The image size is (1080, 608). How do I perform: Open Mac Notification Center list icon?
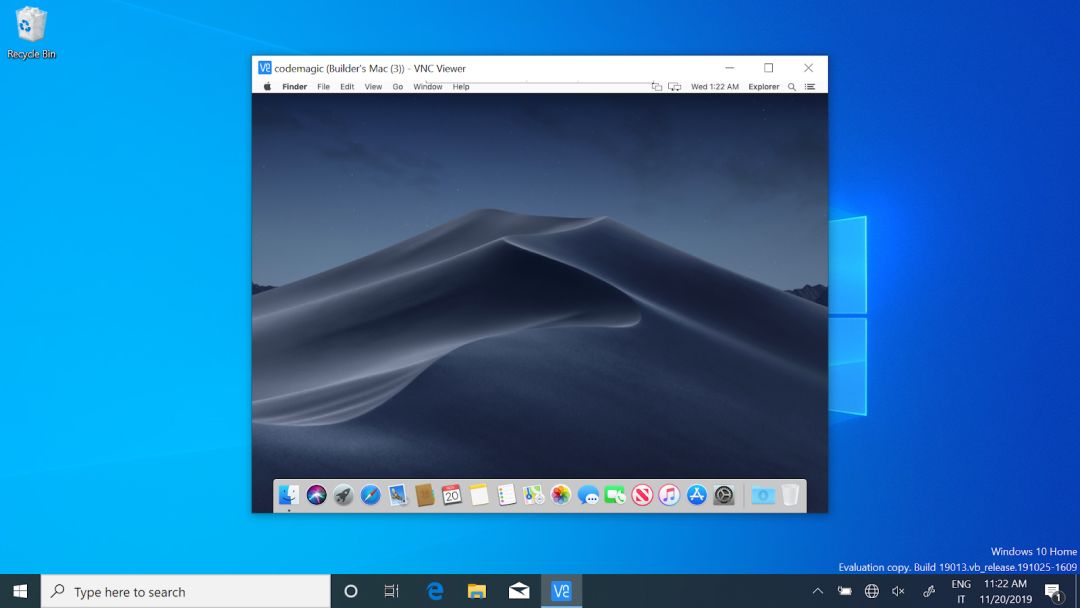810,87
